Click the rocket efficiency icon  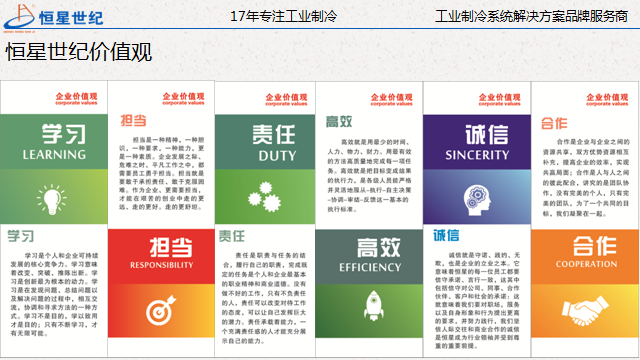(373, 305)
